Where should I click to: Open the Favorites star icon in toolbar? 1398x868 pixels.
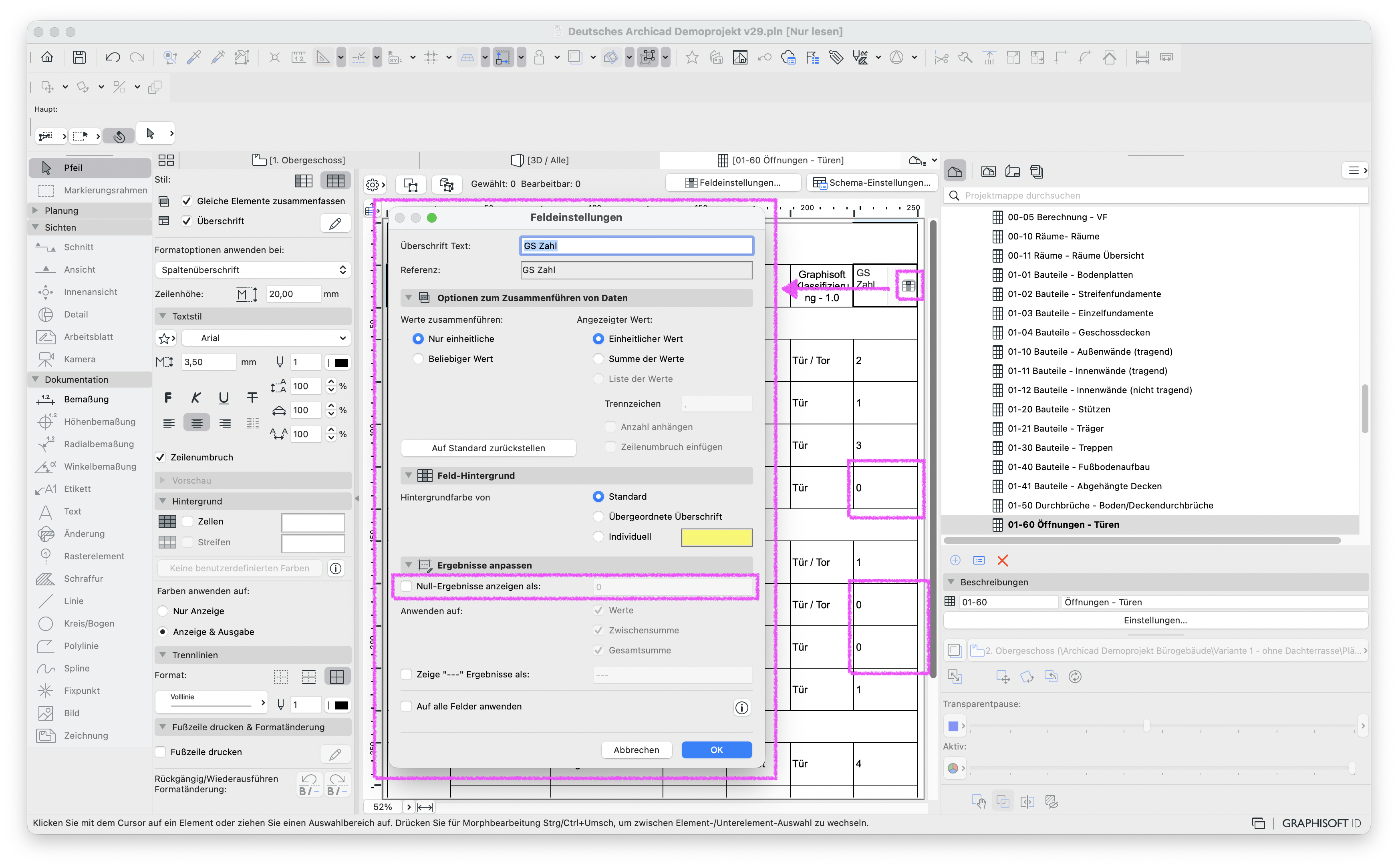point(692,57)
